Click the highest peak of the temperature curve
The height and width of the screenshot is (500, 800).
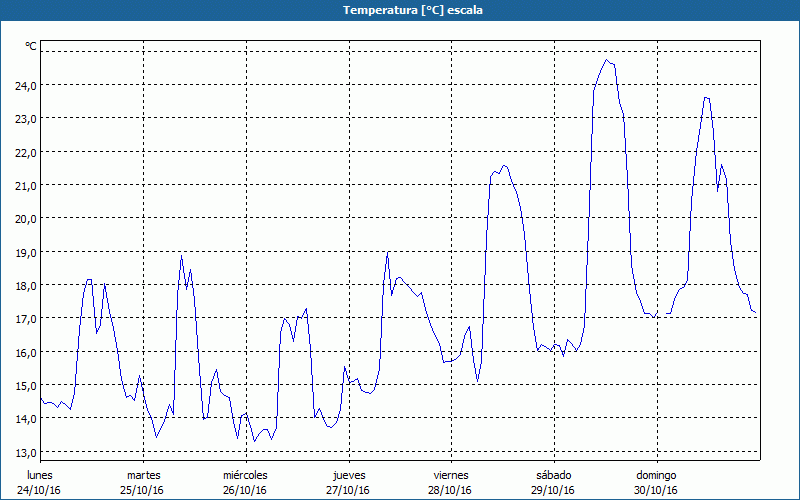(x=606, y=60)
